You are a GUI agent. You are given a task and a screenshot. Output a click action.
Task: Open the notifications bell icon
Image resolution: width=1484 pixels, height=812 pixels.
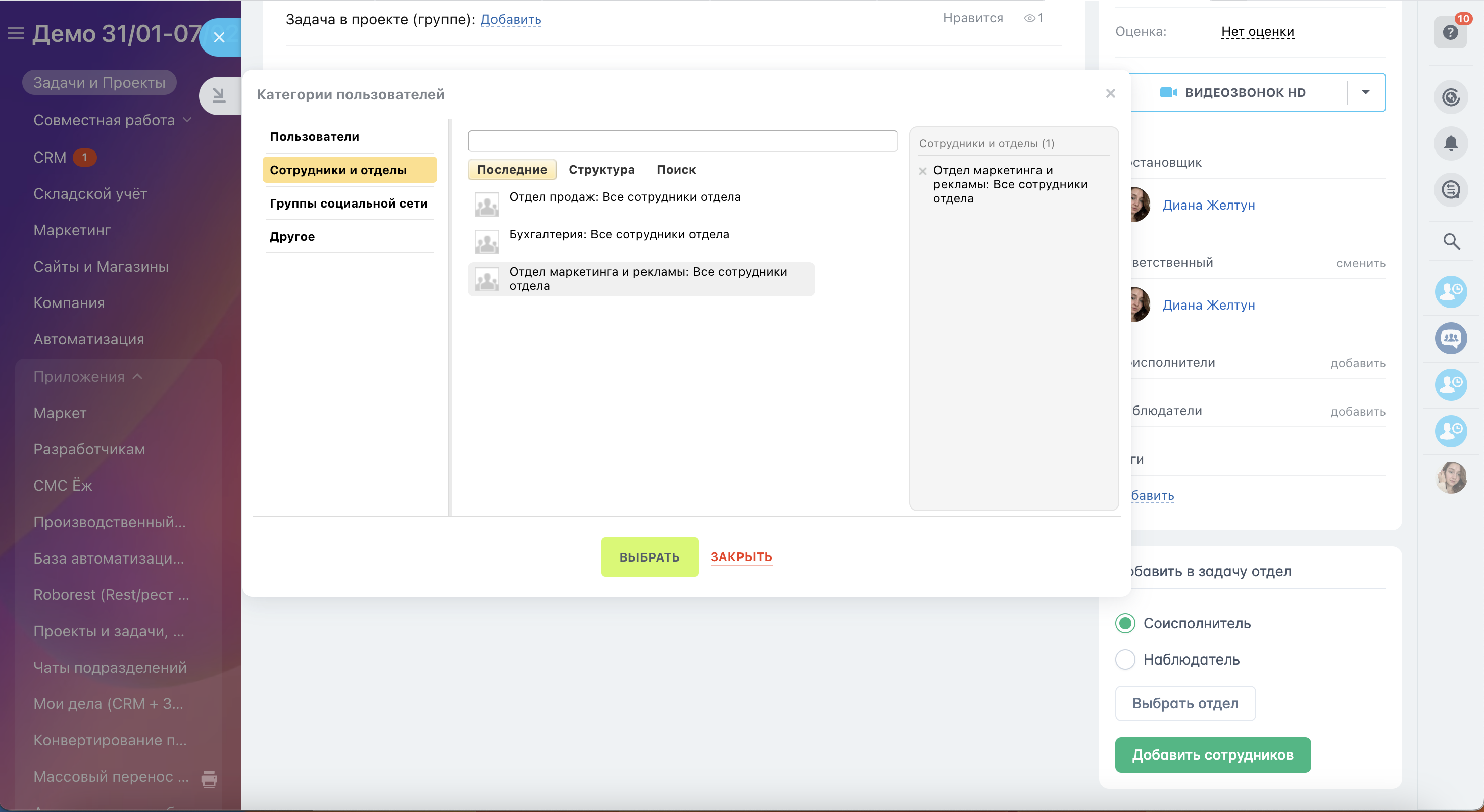coord(1451,143)
